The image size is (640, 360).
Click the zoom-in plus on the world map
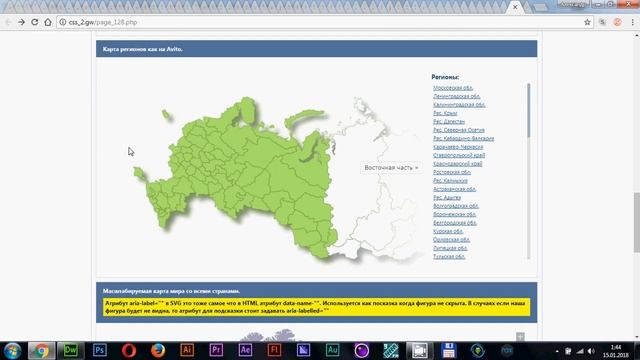click(520, 337)
